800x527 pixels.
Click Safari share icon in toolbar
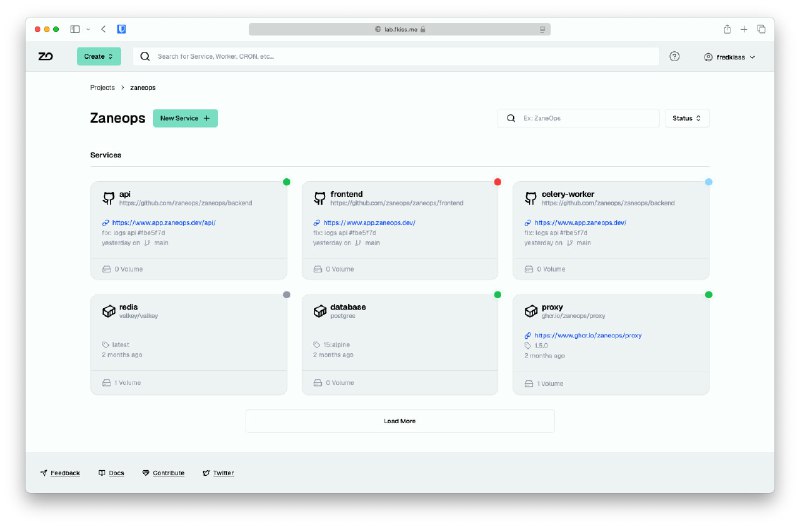pyautogui.click(x=727, y=29)
